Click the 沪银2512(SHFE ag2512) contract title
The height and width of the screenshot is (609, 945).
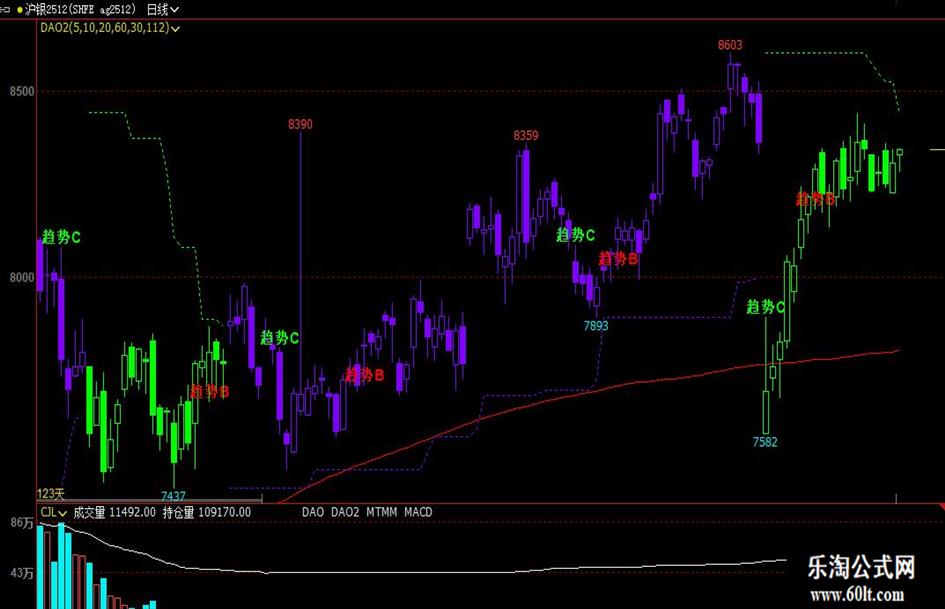(81, 10)
